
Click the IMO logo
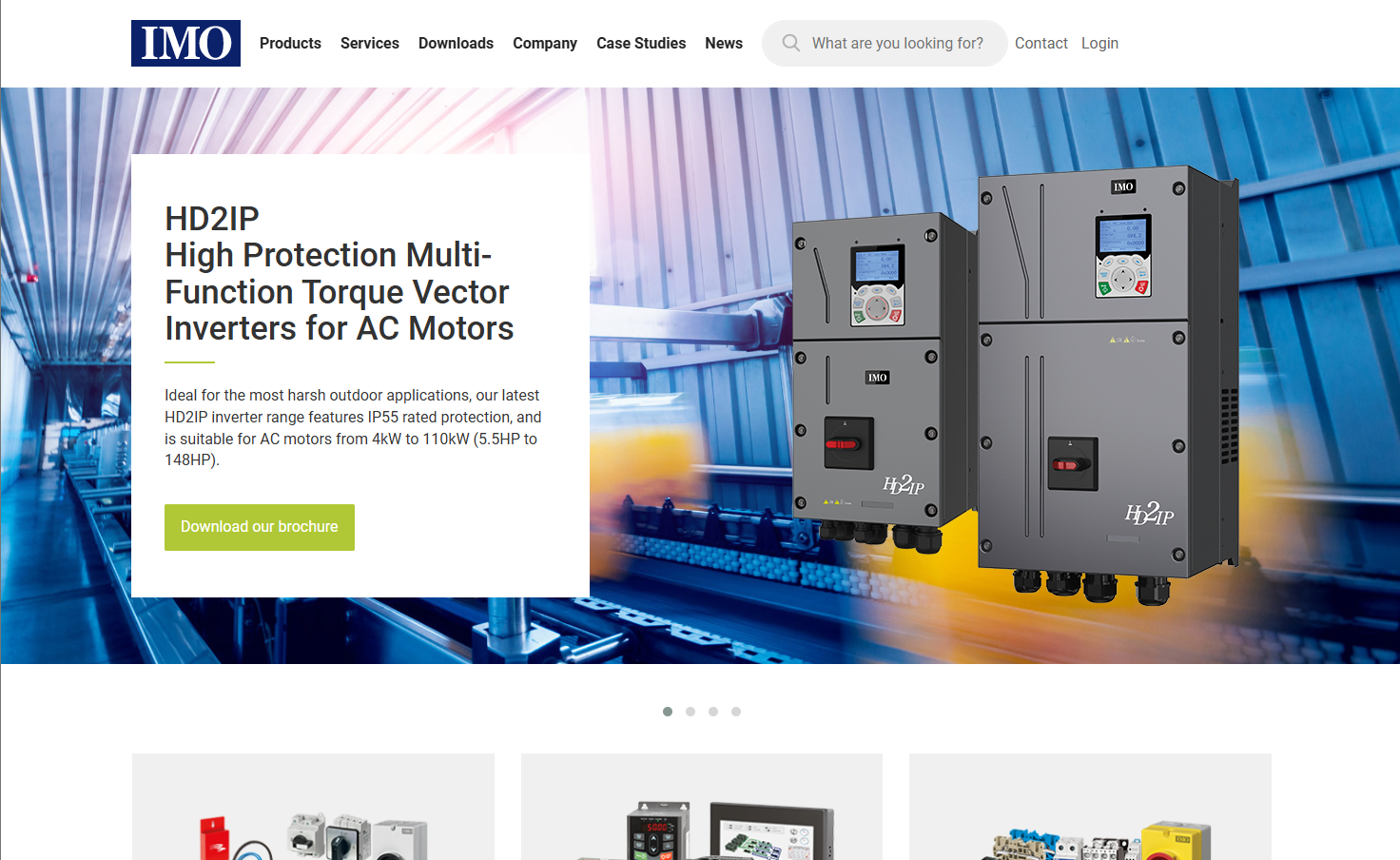(x=185, y=44)
